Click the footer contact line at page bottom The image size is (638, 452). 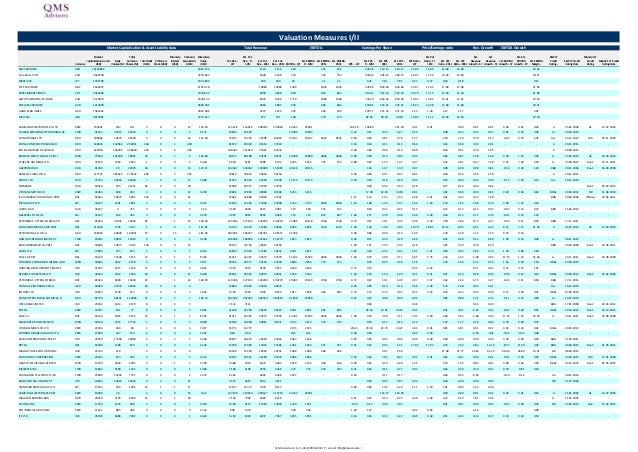(319, 448)
